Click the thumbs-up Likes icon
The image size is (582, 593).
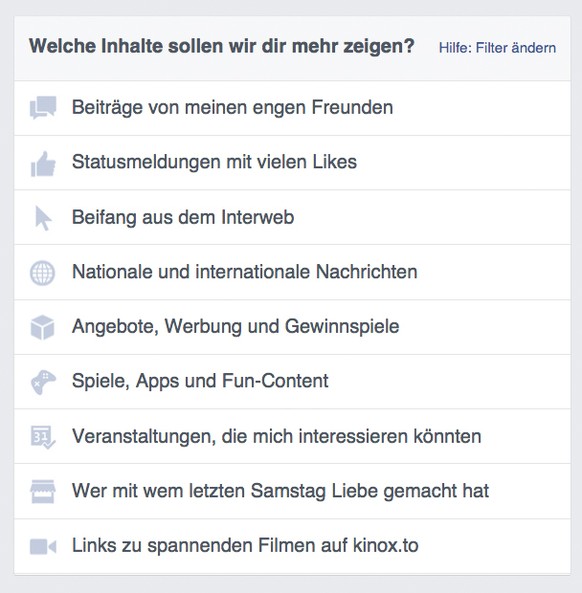(x=43, y=164)
